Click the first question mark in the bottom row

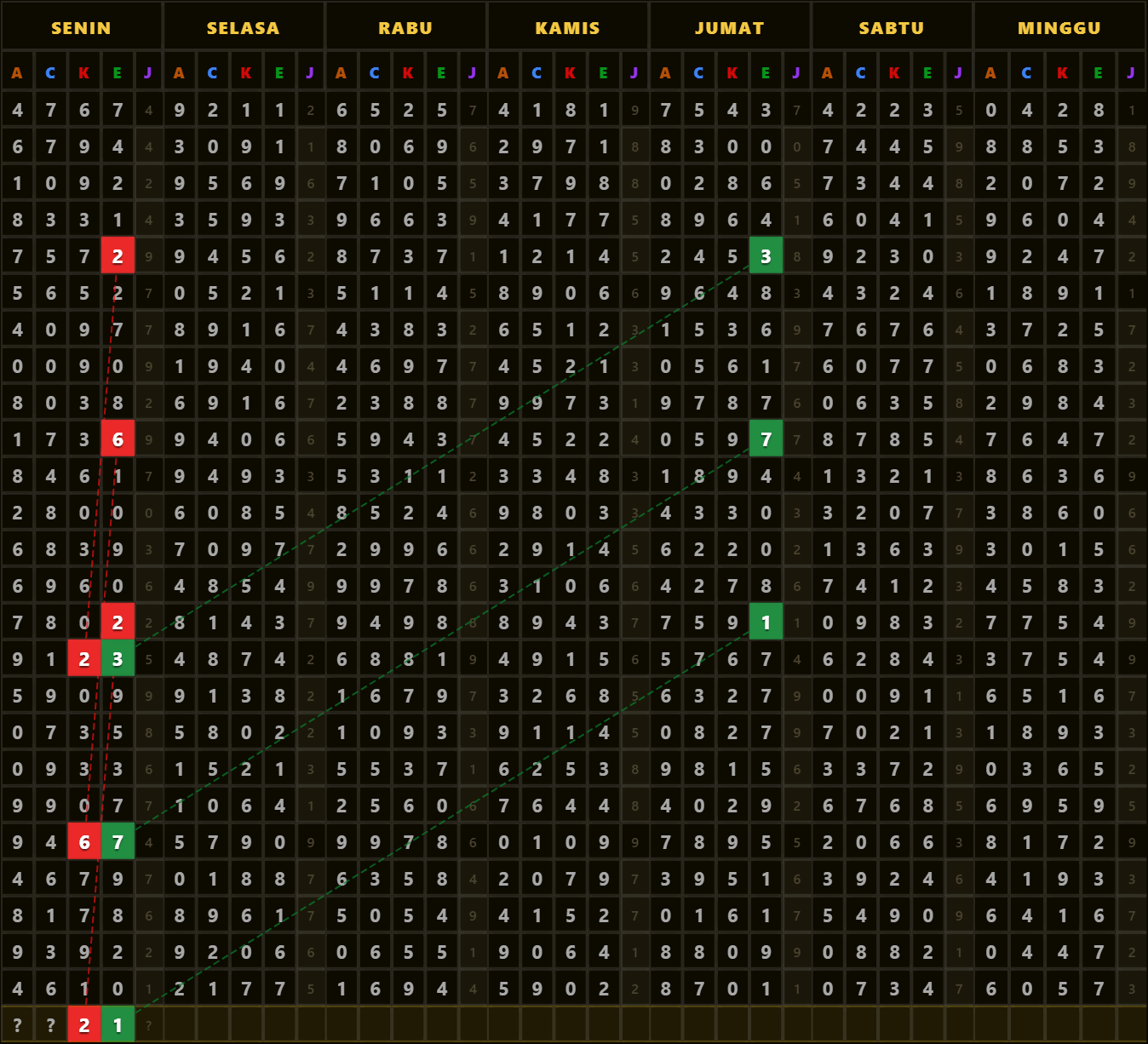coord(17,1025)
